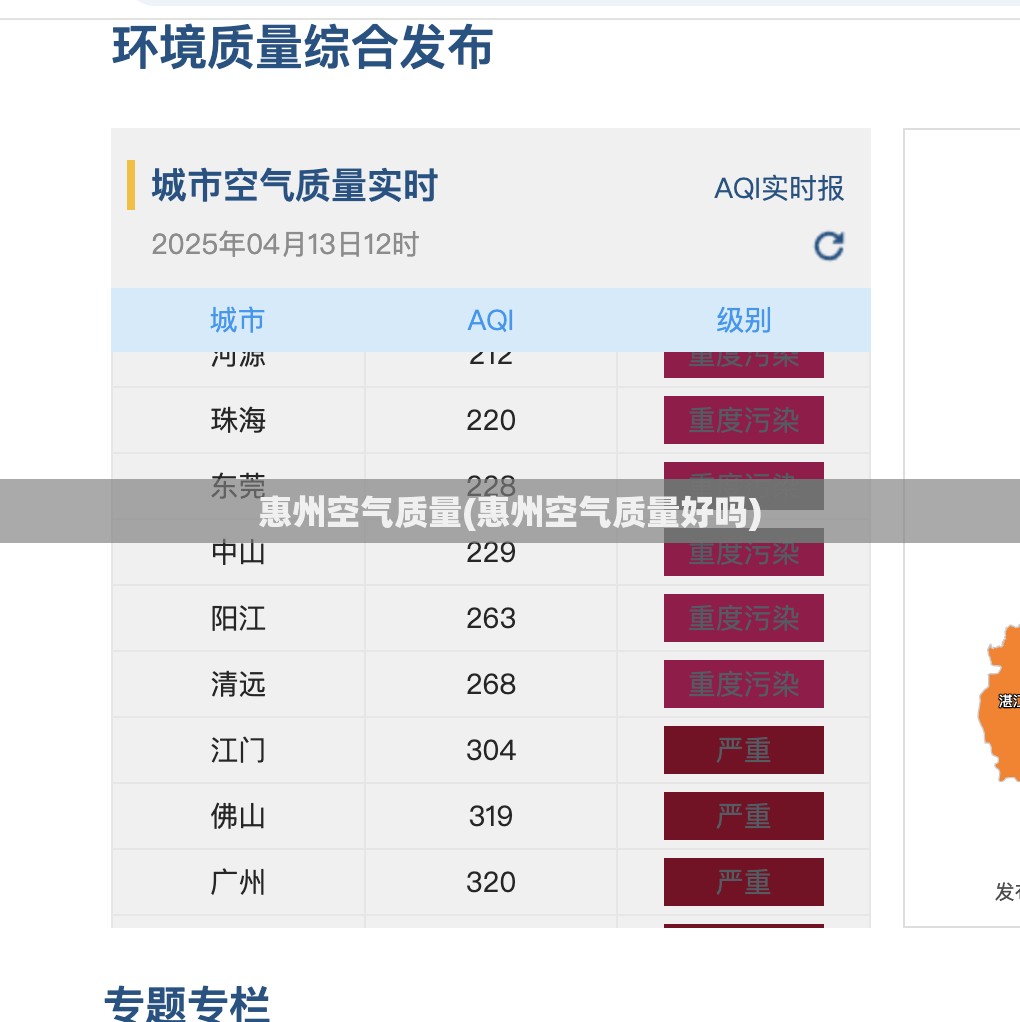Click the 级别 column header
Image resolution: width=1020 pixels, height=1022 pixels.
(744, 320)
